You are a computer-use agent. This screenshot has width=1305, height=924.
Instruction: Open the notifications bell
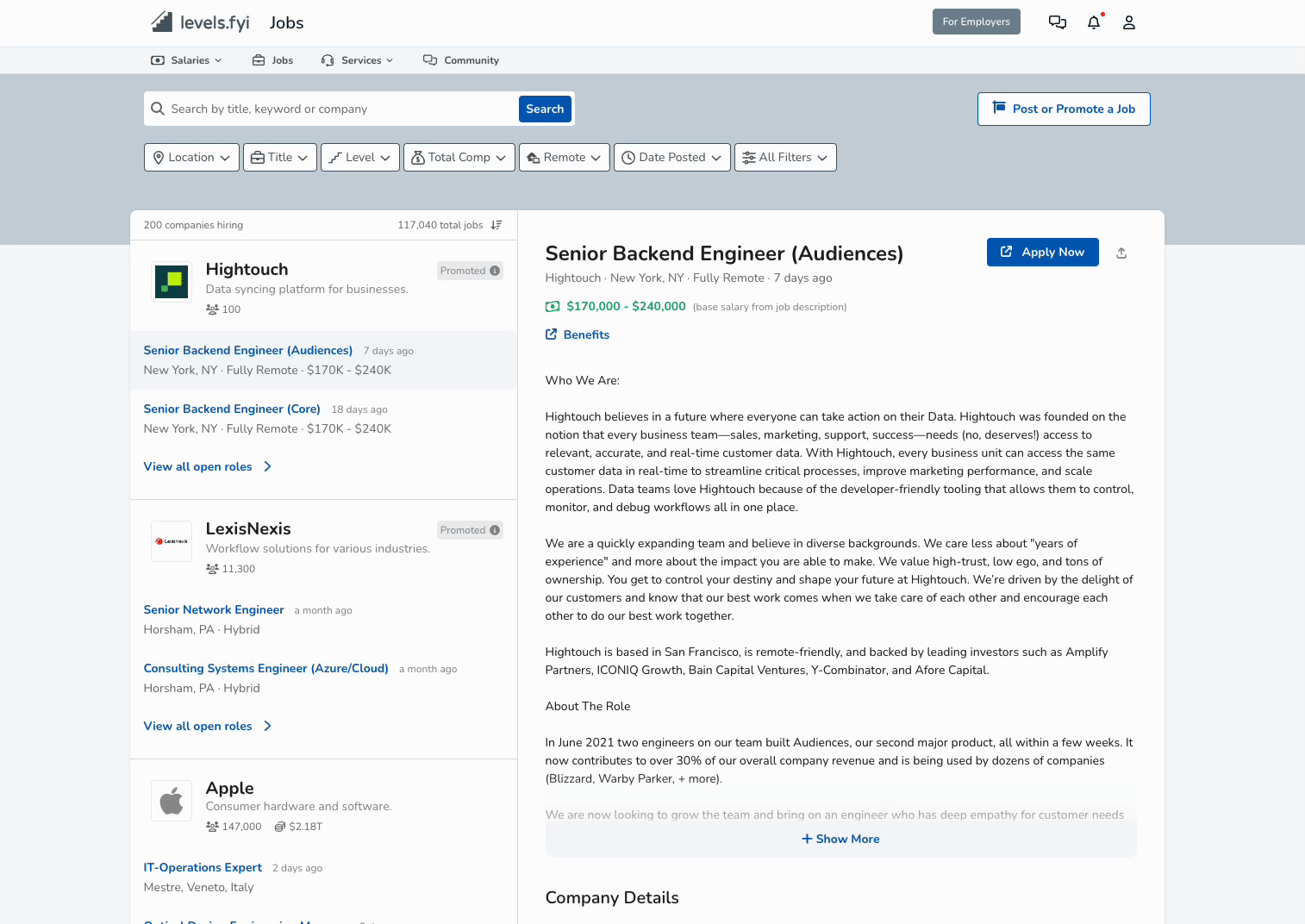[x=1094, y=22]
